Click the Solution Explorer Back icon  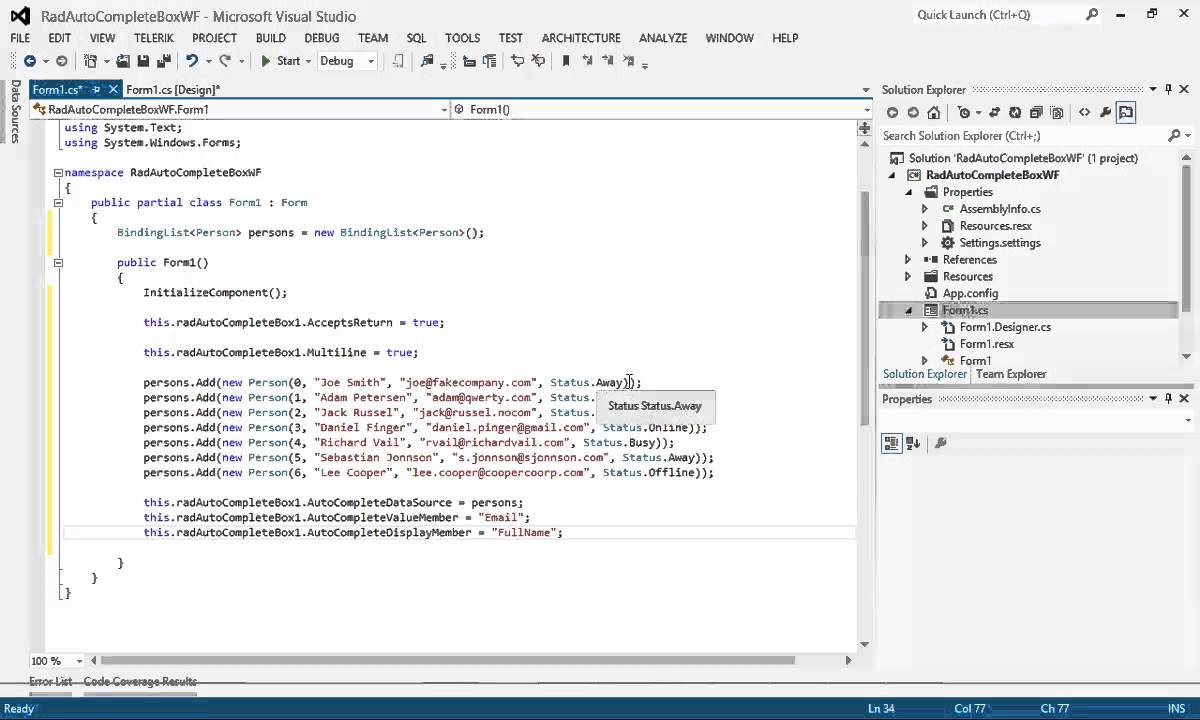pyautogui.click(x=892, y=113)
